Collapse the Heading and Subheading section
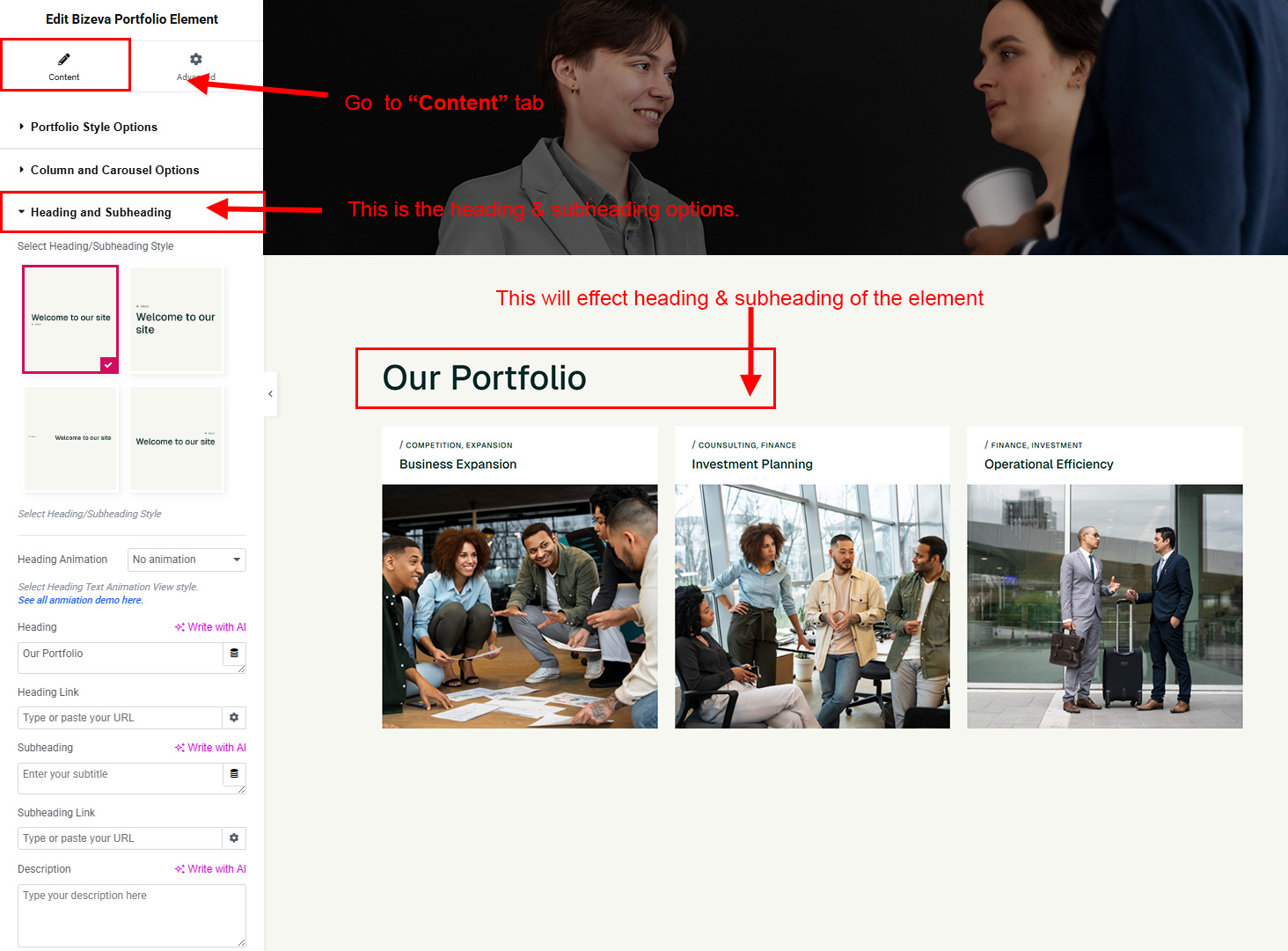Viewport: 1288px width, 951px height. tap(100, 212)
